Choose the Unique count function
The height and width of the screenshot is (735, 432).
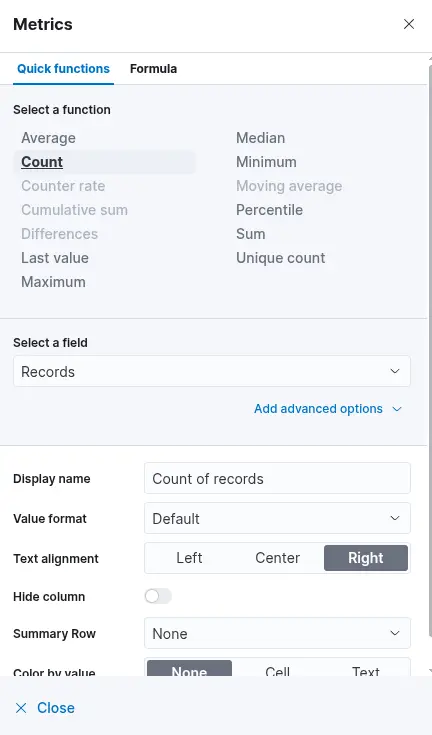[281, 258]
